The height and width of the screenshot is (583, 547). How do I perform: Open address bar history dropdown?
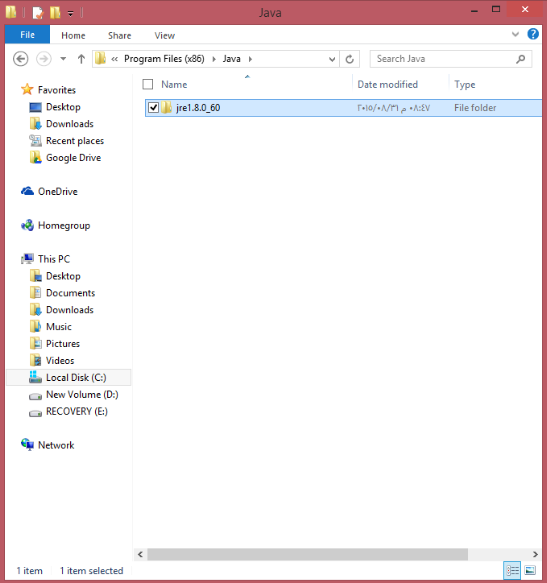coord(332,59)
